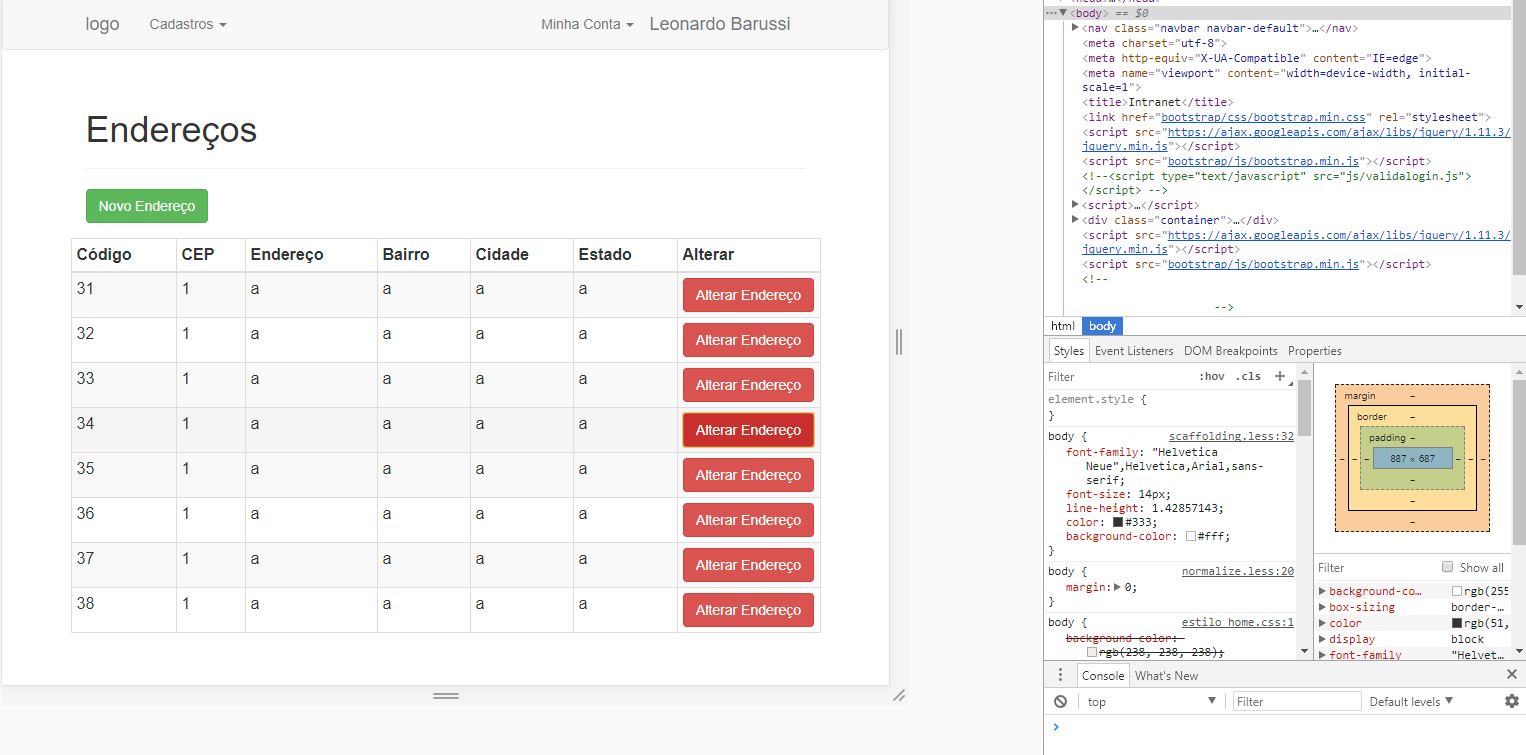Screen dimensions: 1526x755
Task: Open the DOM Breakpoints tab
Action: 1230,351
